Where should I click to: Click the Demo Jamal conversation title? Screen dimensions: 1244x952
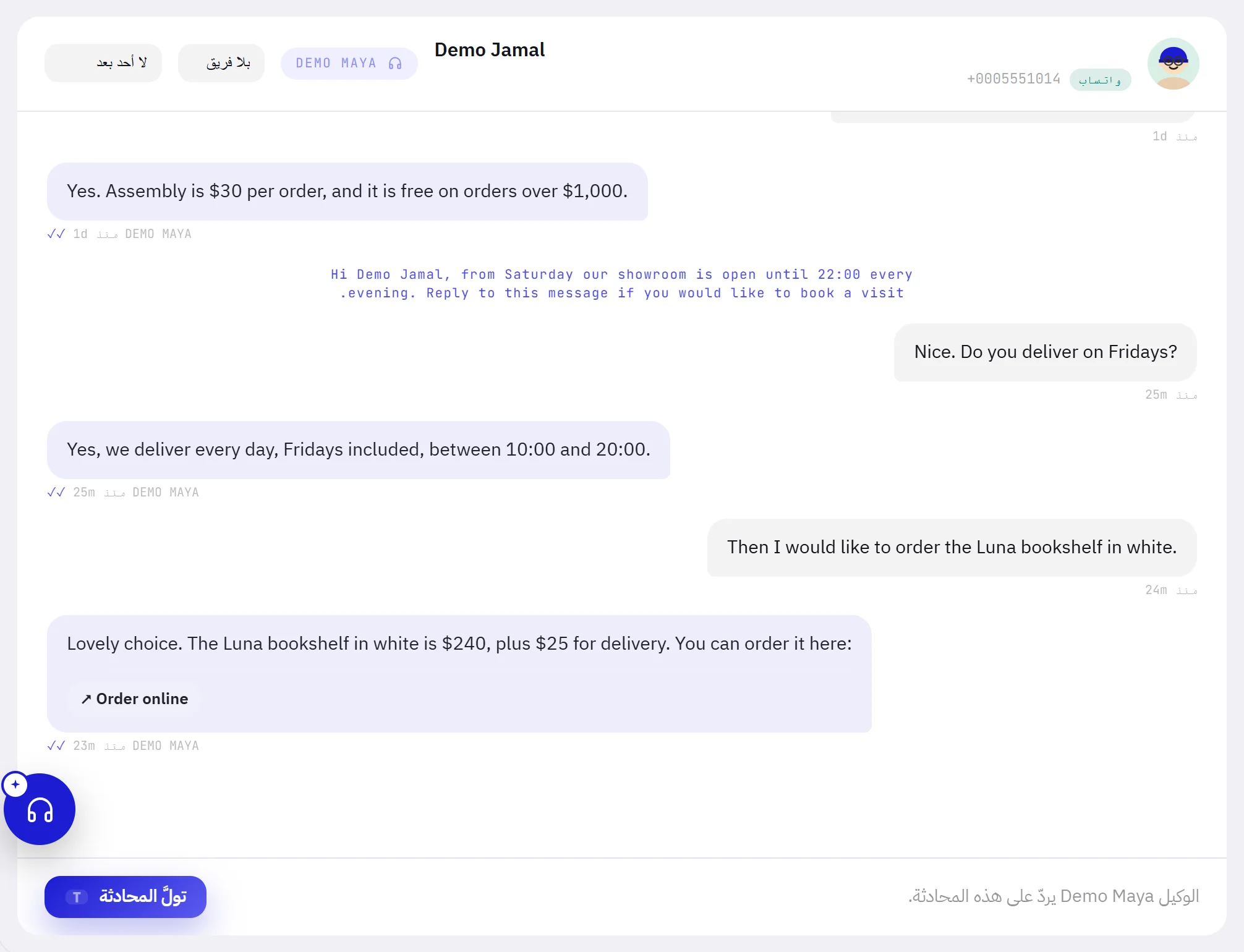(x=490, y=50)
